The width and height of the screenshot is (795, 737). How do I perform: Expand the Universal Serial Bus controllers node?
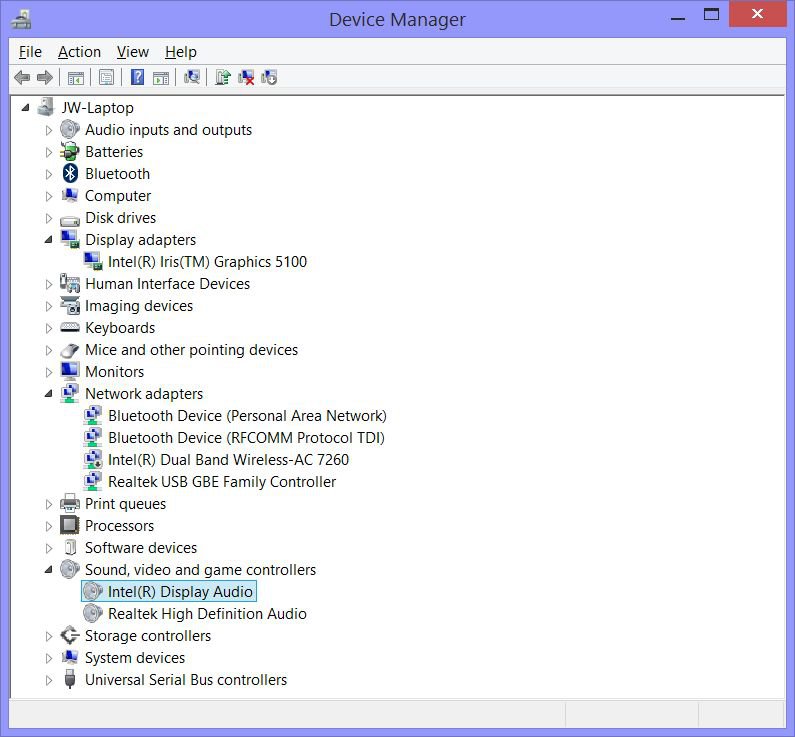tap(48, 680)
